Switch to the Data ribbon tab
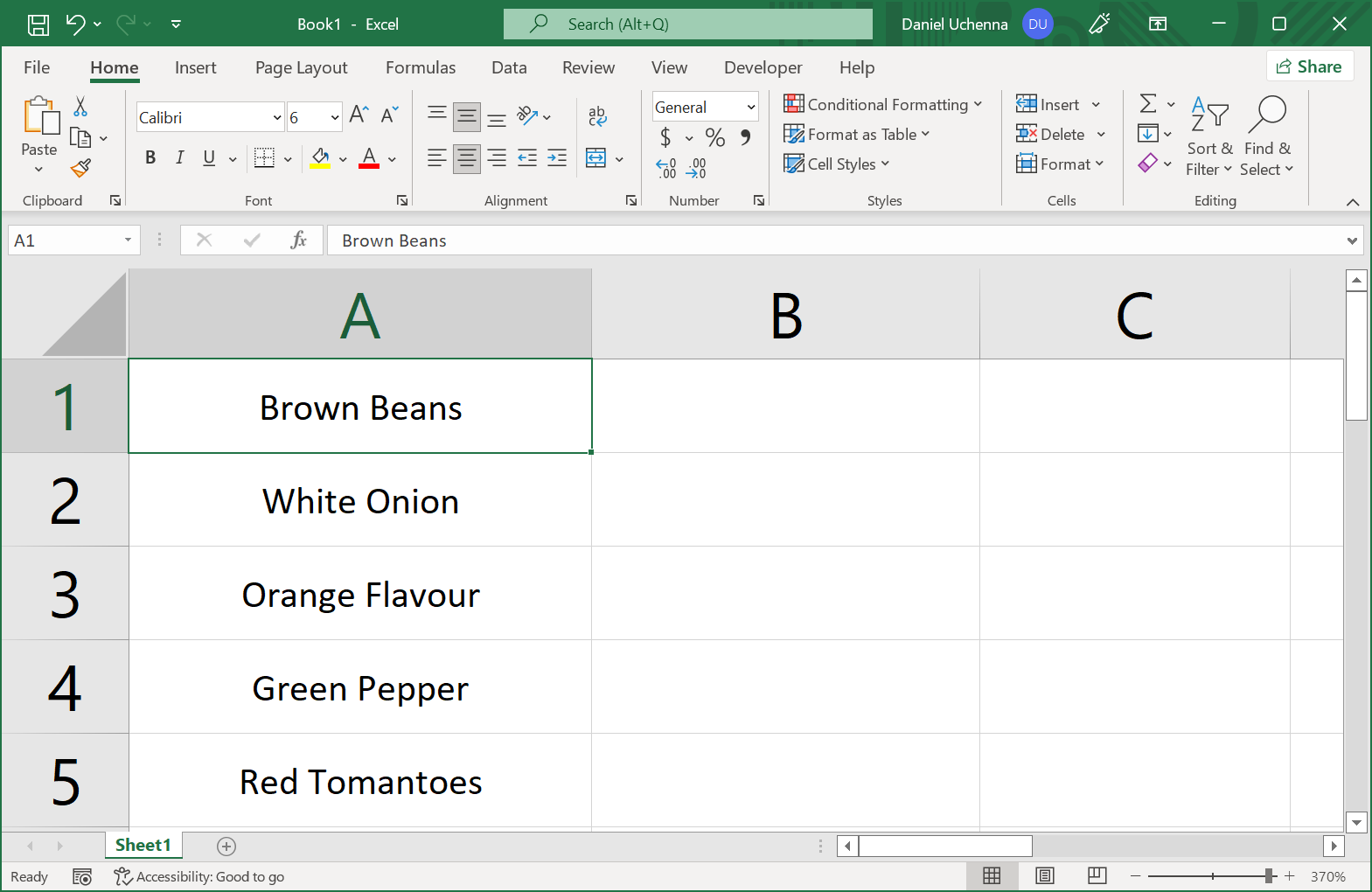The width and height of the screenshot is (1372, 892). [x=509, y=67]
